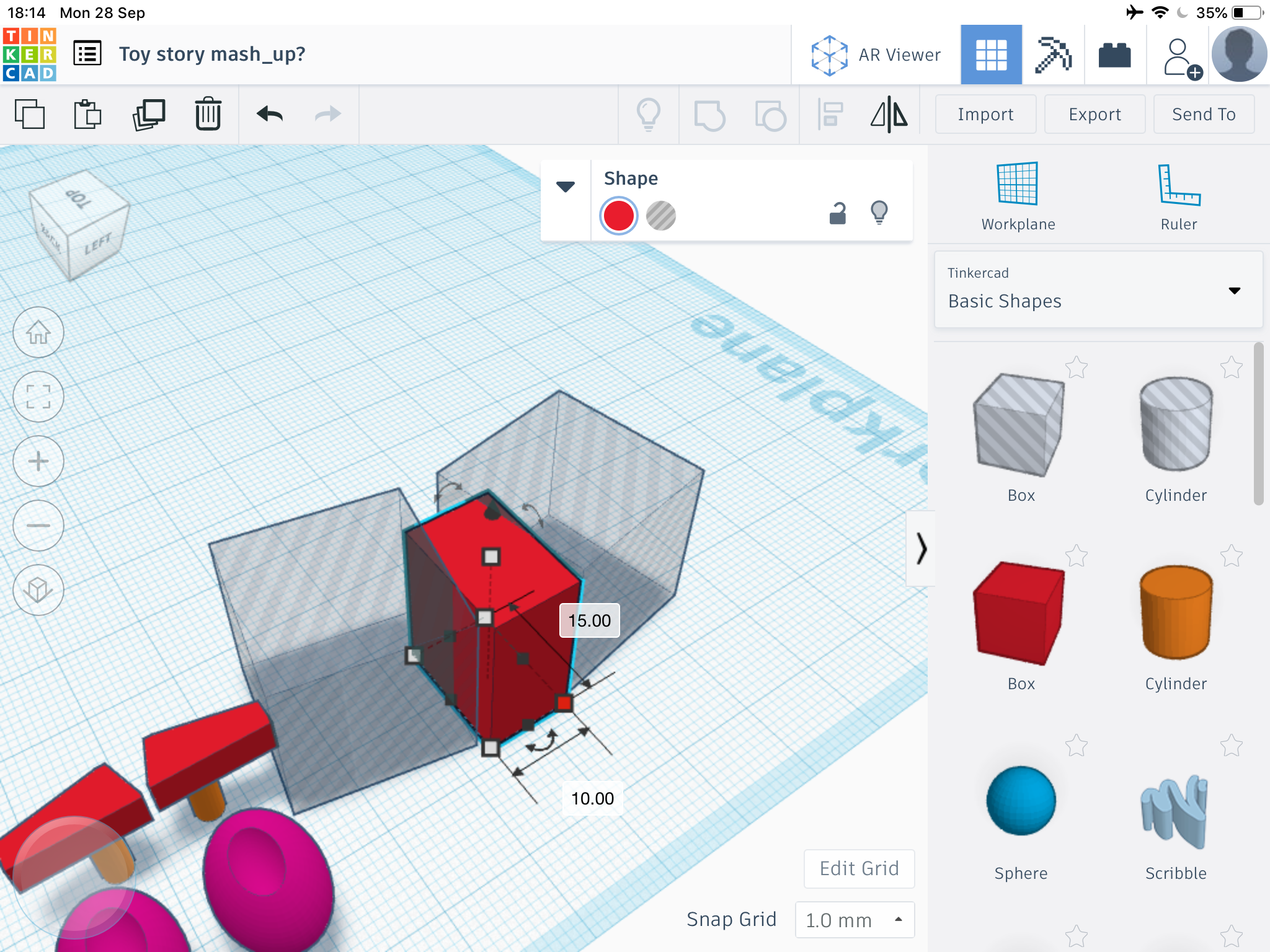The height and width of the screenshot is (952, 1270).
Task: Select the Scribble shape
Action: [1175, 811]
